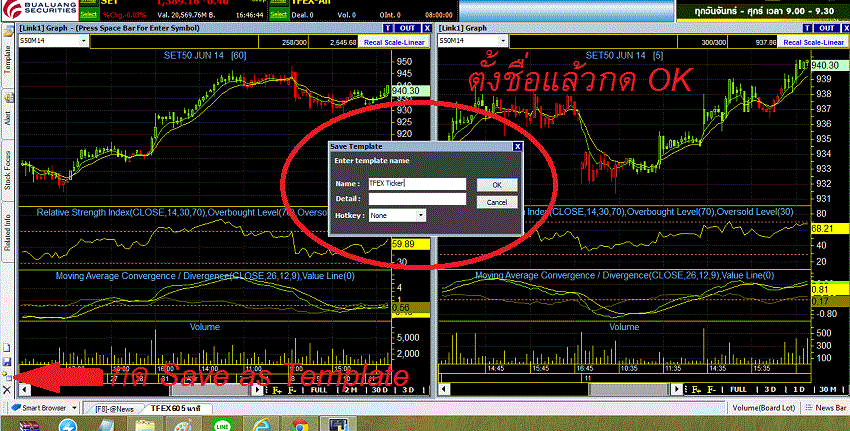Click the 68.21 RSI value on right graph
Image resolution: width=850 pixels, height=431 pixels.
point(829,229)
